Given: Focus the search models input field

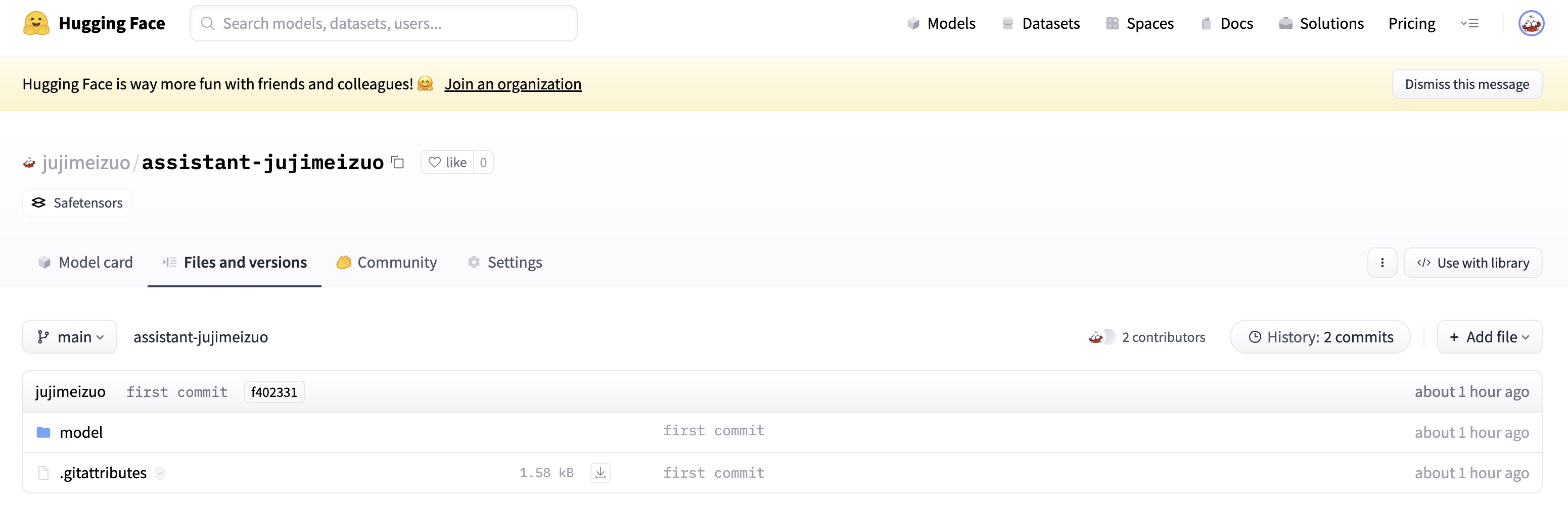Looking at the screenshot, I should pyautogui.click(x=384, y=24).
